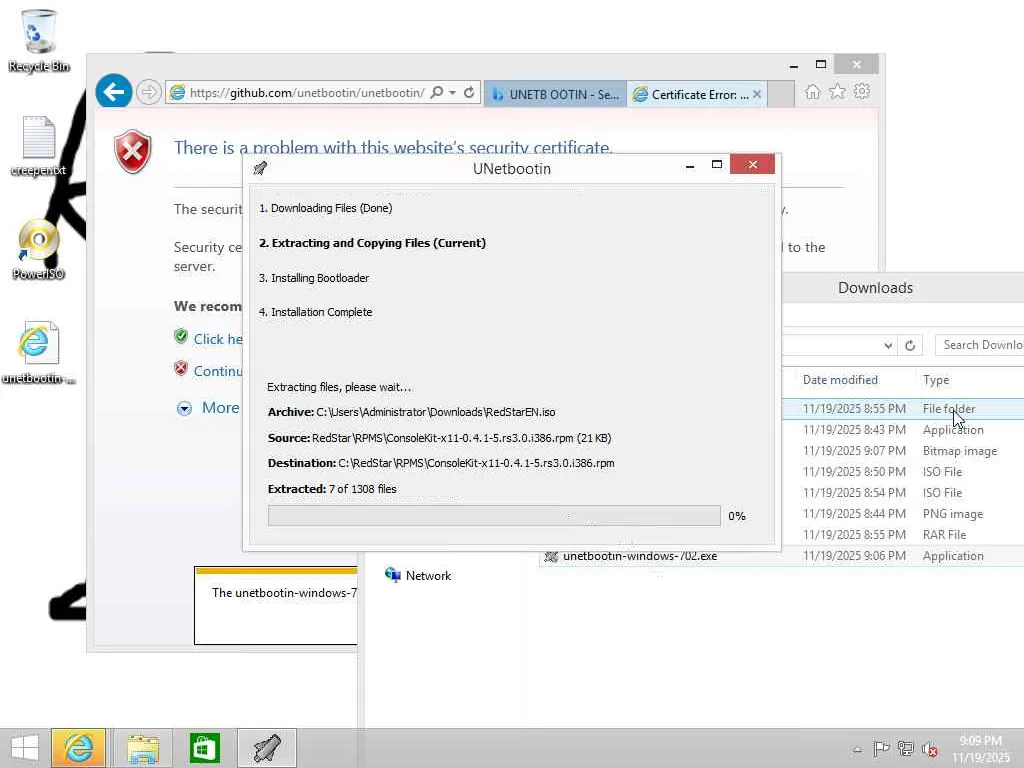
Task: Refresh the github page in Internet Explorer
Action: (469, 93)
